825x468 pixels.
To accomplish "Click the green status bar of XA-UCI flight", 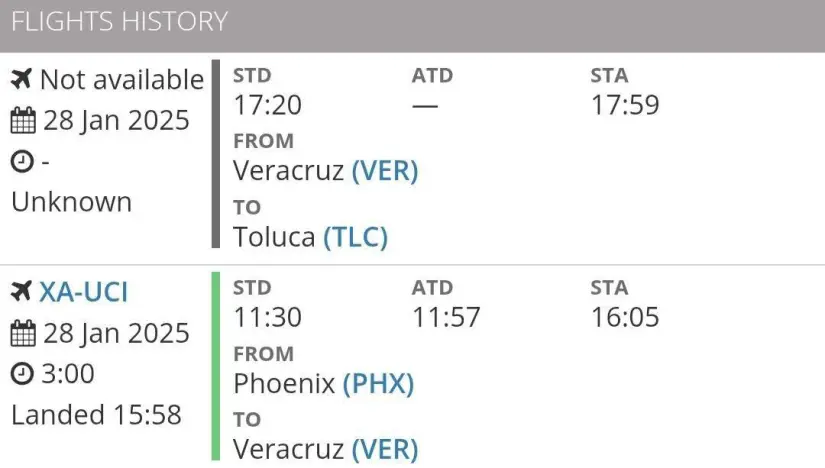I will point(216,366).
